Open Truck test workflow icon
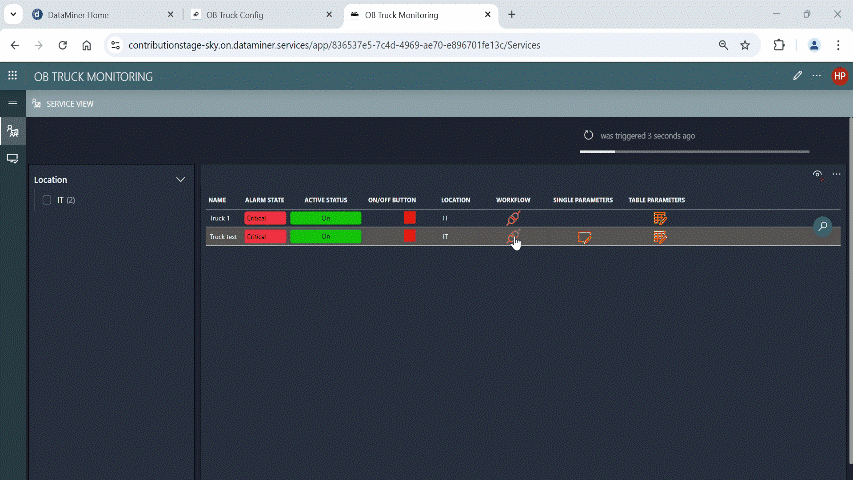This screenshot has width=853, height=480. (x=513, y=237)
